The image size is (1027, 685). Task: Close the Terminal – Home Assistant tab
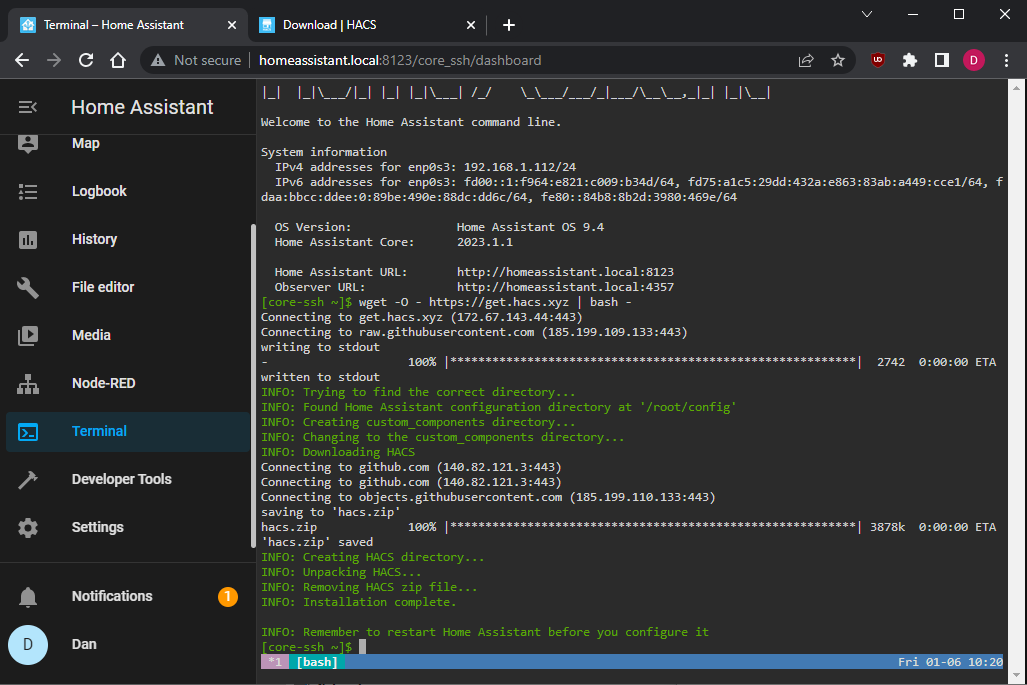(232, 25)
